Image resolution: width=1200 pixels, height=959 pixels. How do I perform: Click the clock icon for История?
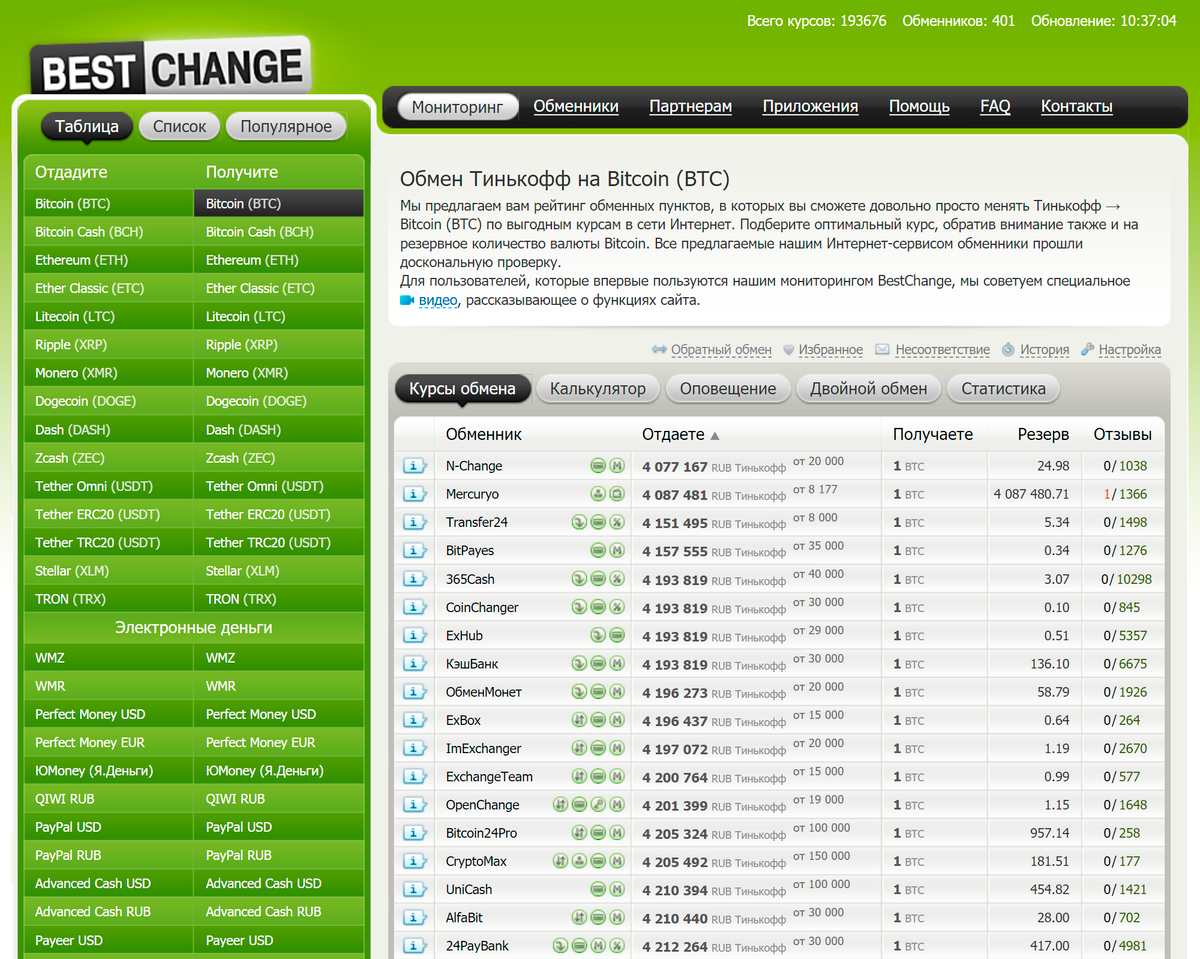1008,350
